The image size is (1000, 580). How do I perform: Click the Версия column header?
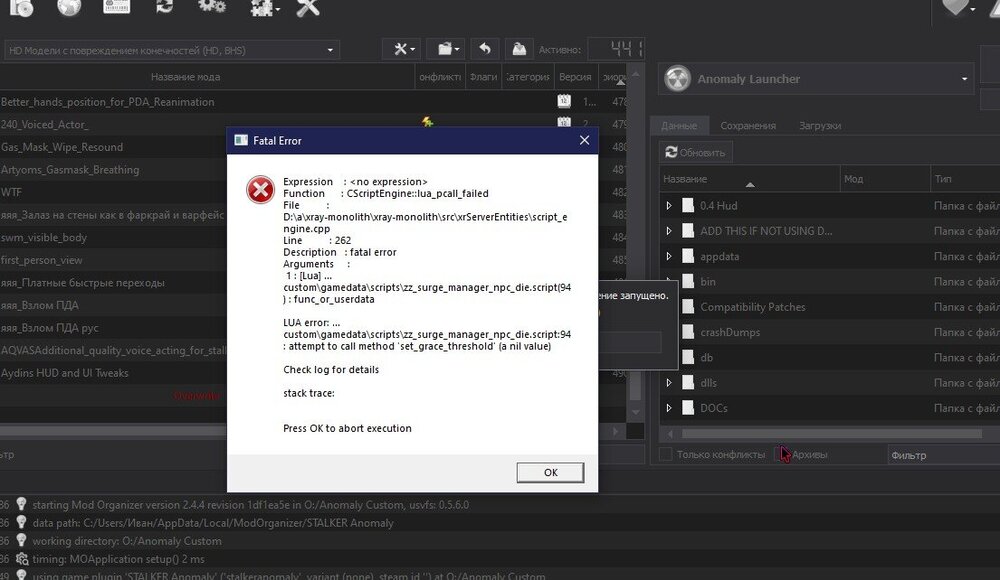[575, 76]
